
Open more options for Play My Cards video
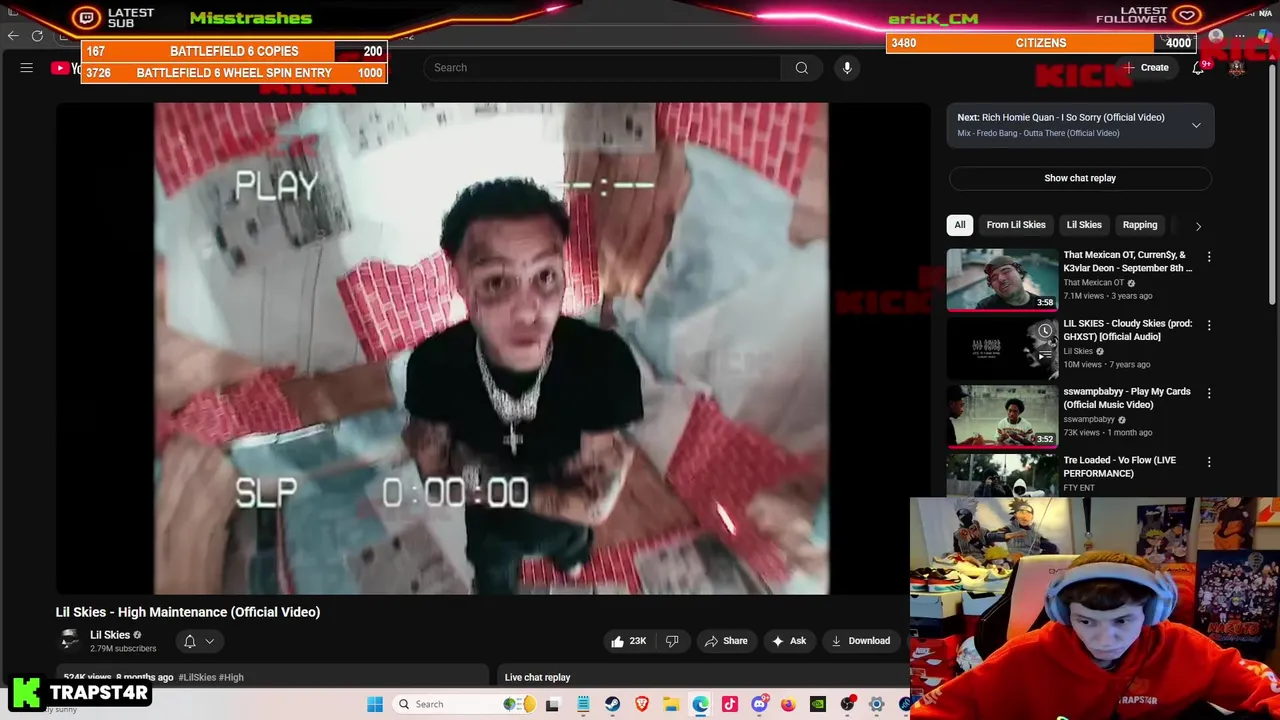[x=1209, y=393]
